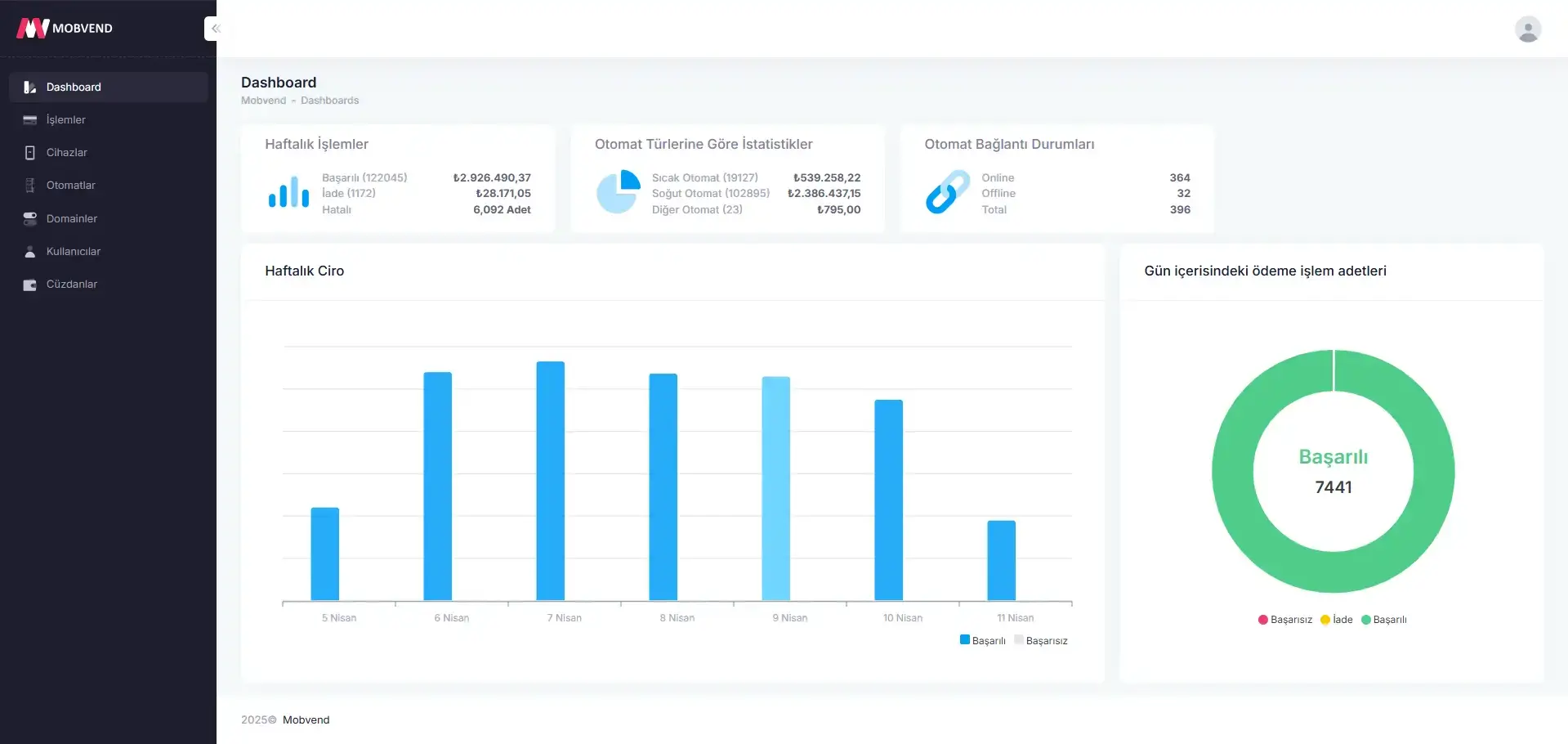Click the green donut chart ring
The height and width of the screenshot is (744, 1568).
point(1231,472)
